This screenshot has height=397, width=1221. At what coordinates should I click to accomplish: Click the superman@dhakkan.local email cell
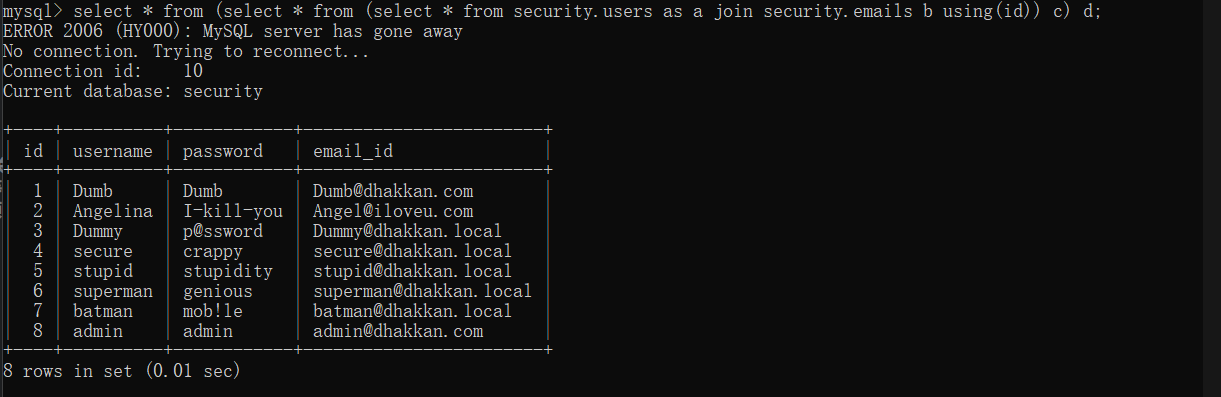[422, 292]
